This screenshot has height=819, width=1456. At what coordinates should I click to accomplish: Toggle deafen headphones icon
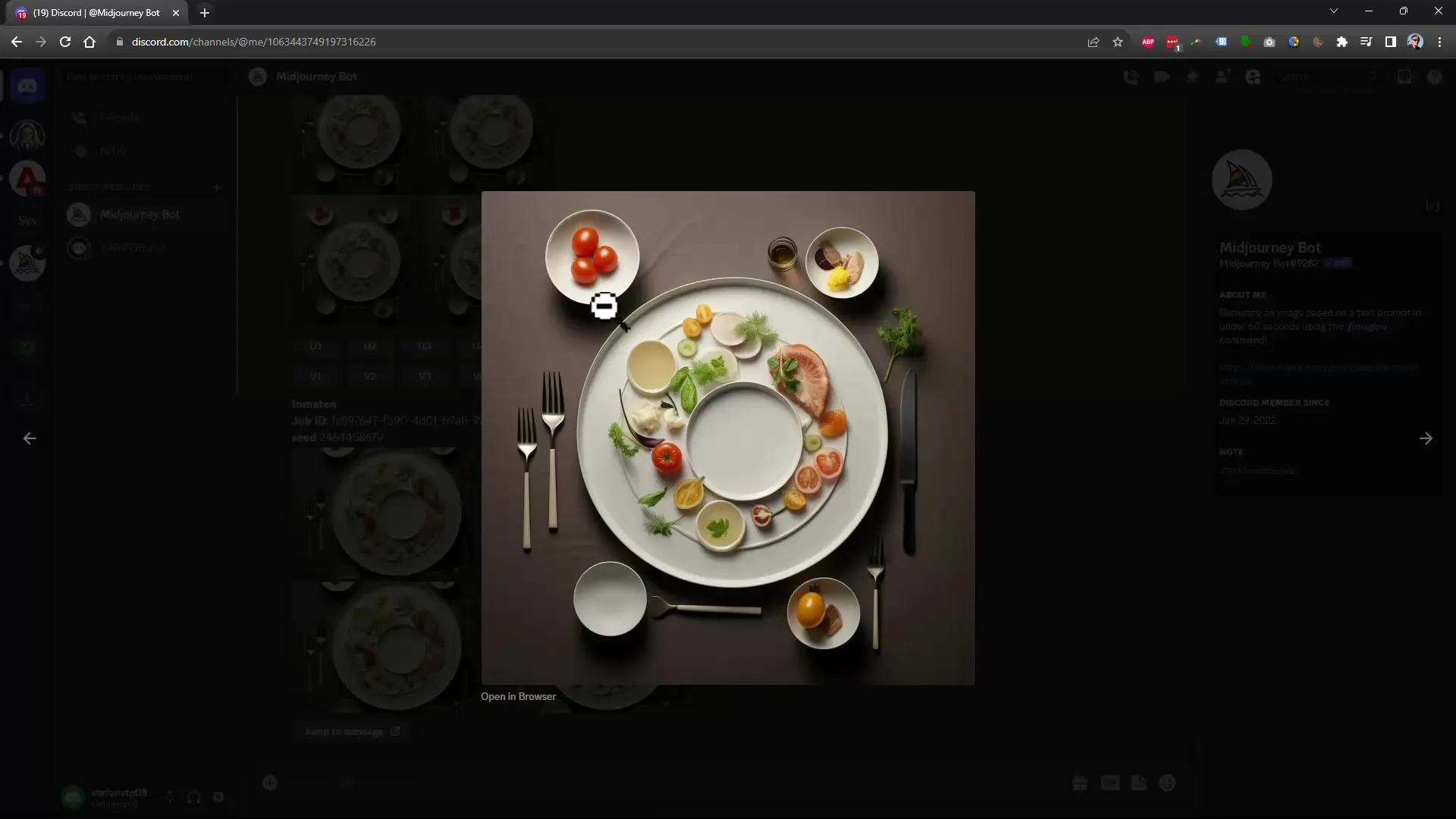pyautogui.click(x=194, y=797)
